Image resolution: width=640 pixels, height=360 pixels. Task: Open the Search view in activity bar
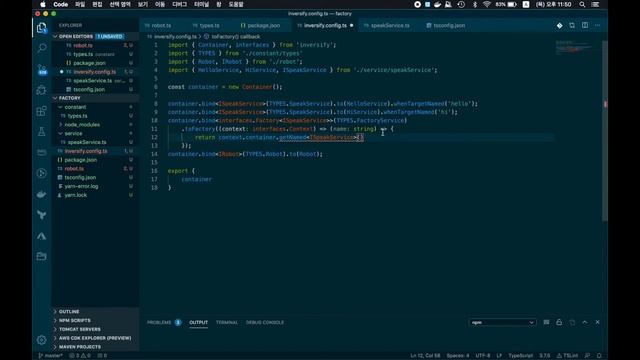pyautogui.click(x=42, y=48)
